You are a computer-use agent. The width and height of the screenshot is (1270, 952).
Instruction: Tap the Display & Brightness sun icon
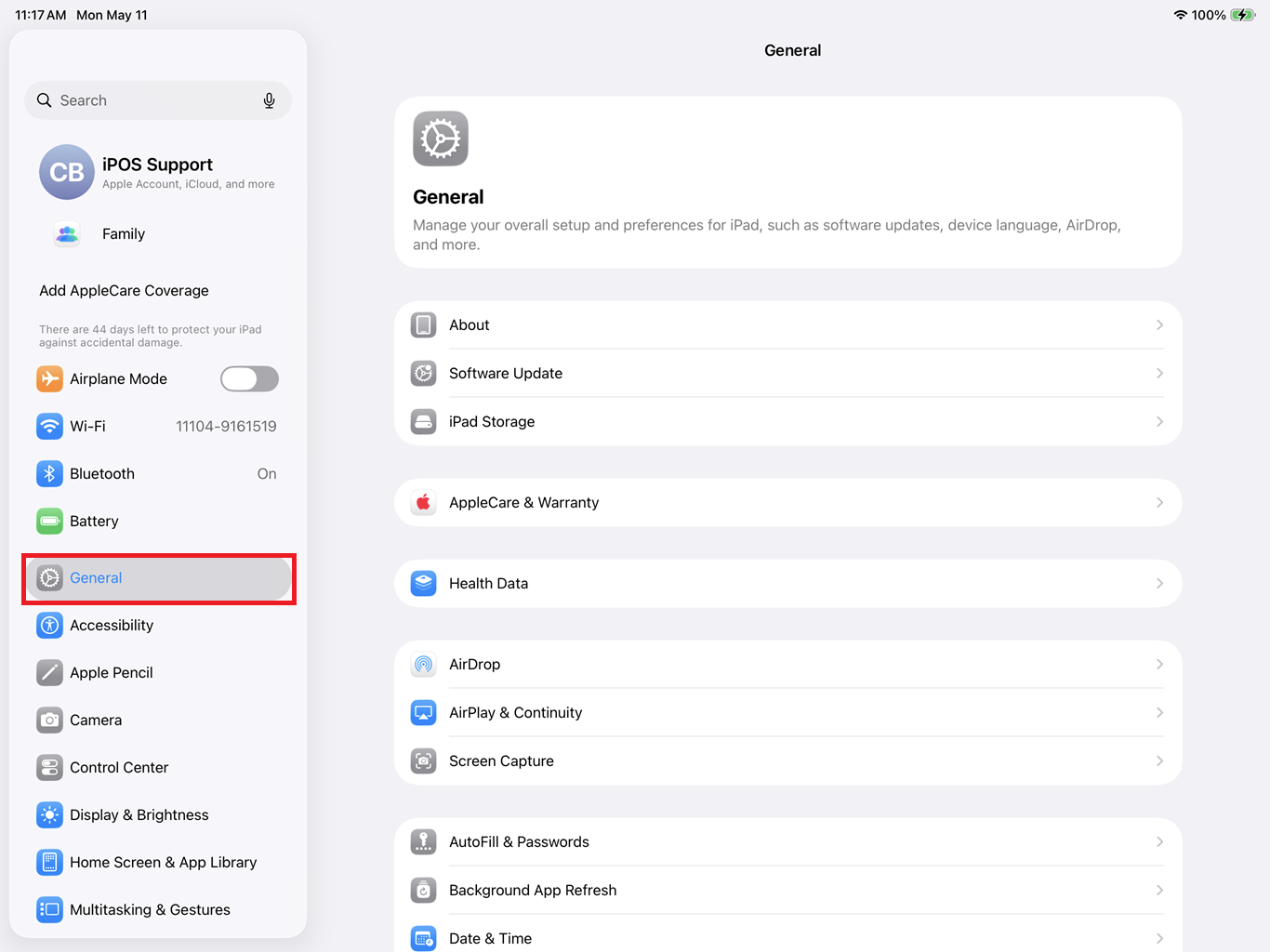coord(49,814)
